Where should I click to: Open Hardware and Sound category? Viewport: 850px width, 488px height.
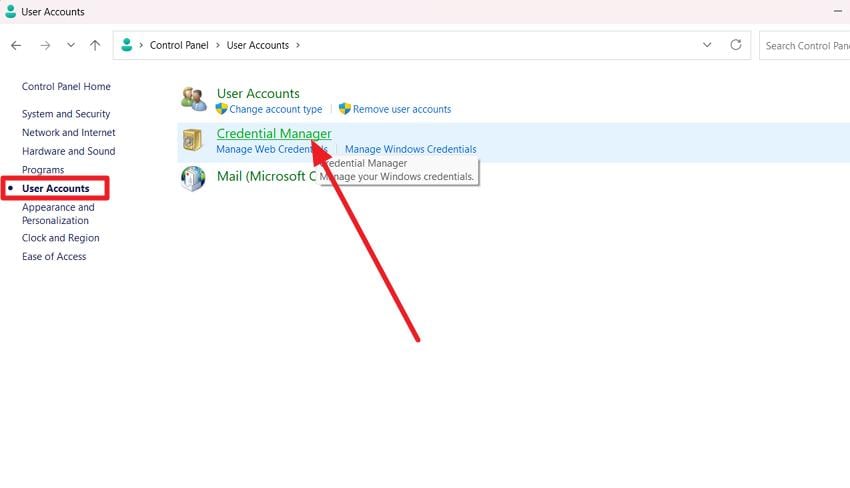pyautogui.click(x=68, y=151)
